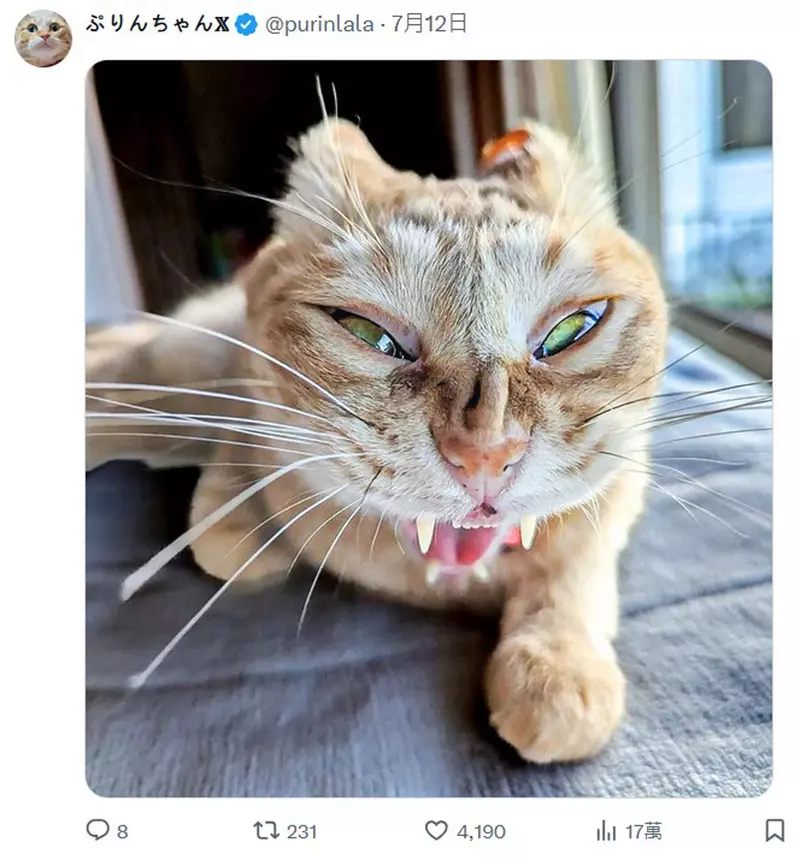Click the reply speech bubble icon
The width and height of the screenshot is (800, 860).
pyautogui.click(x=97, y=830)
